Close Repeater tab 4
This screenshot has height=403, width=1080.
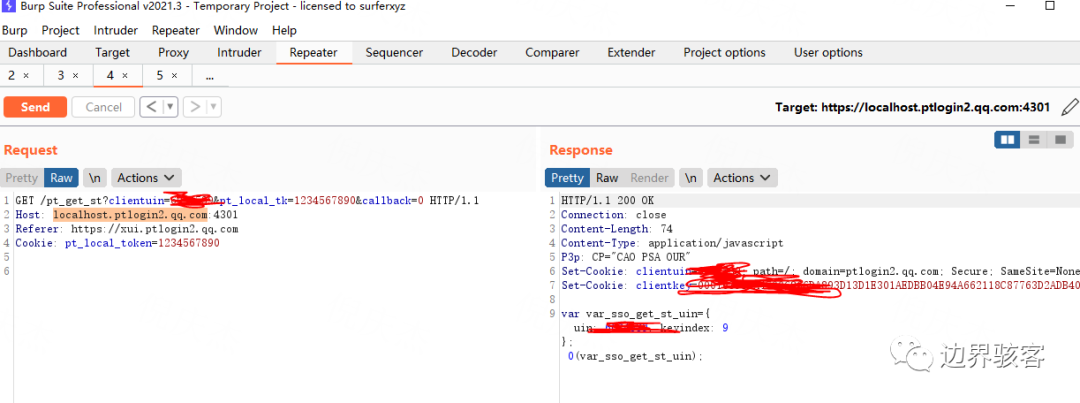[x=125, y=76]
